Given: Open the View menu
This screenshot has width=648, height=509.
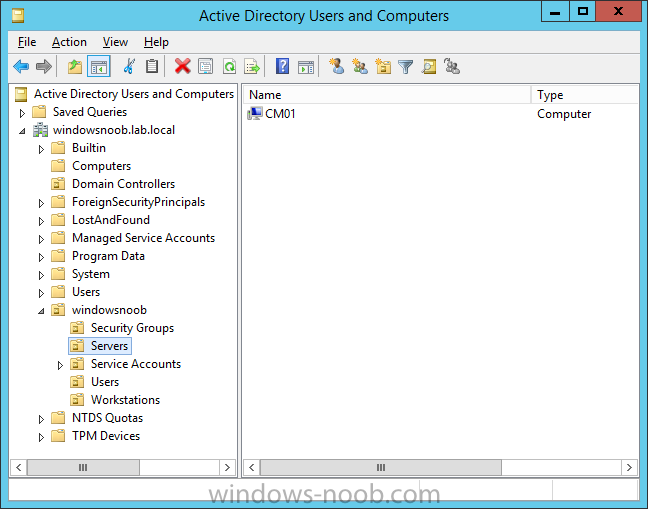Looking at the screenshot, I should coord(115,42).
